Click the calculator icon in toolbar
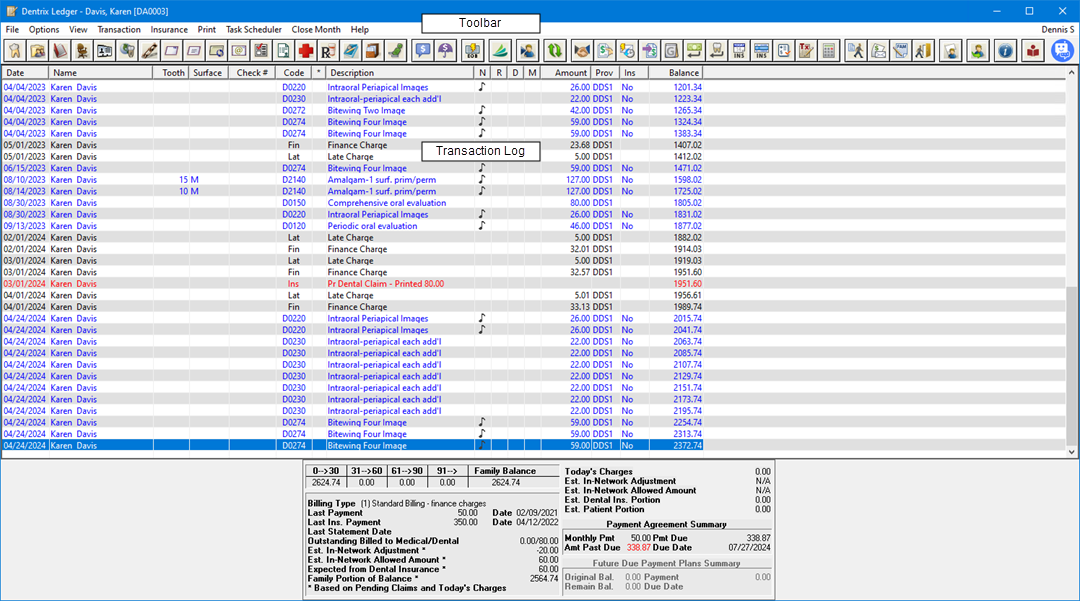Screen dimensions: 1080x601 click(827, 50)
